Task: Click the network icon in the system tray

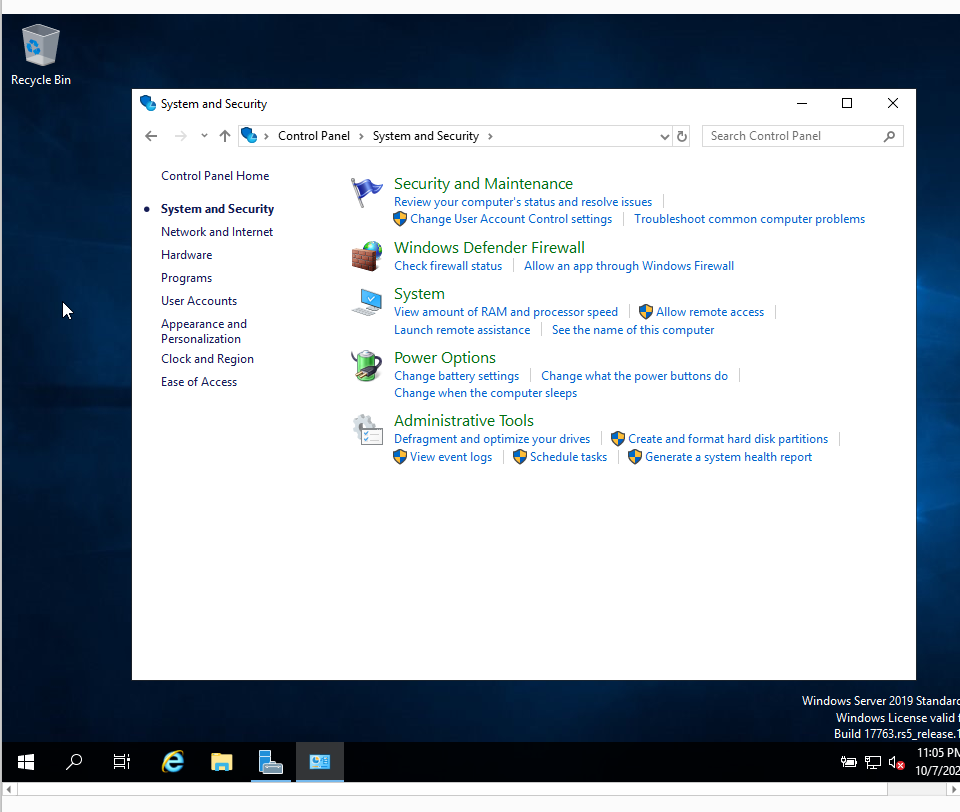Action: click(x=872, y=762)
